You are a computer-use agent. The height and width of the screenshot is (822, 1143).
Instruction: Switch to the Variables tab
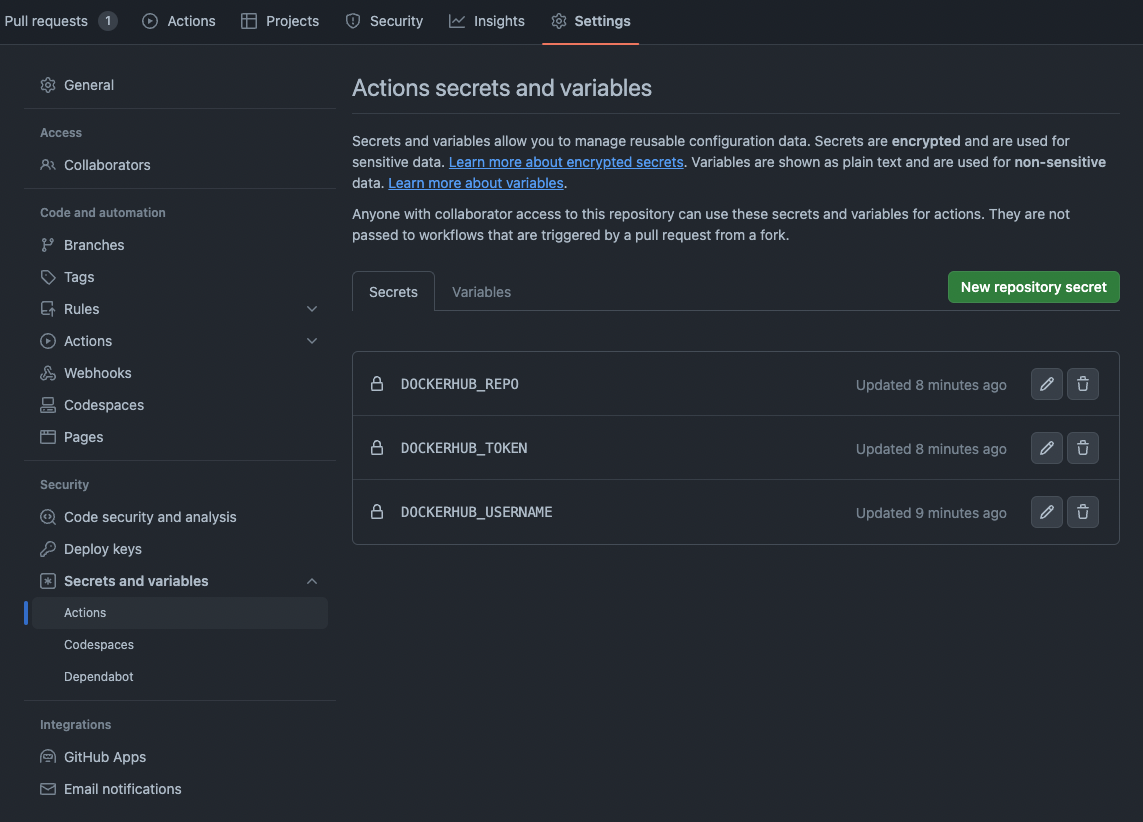[x=481, y=291]
